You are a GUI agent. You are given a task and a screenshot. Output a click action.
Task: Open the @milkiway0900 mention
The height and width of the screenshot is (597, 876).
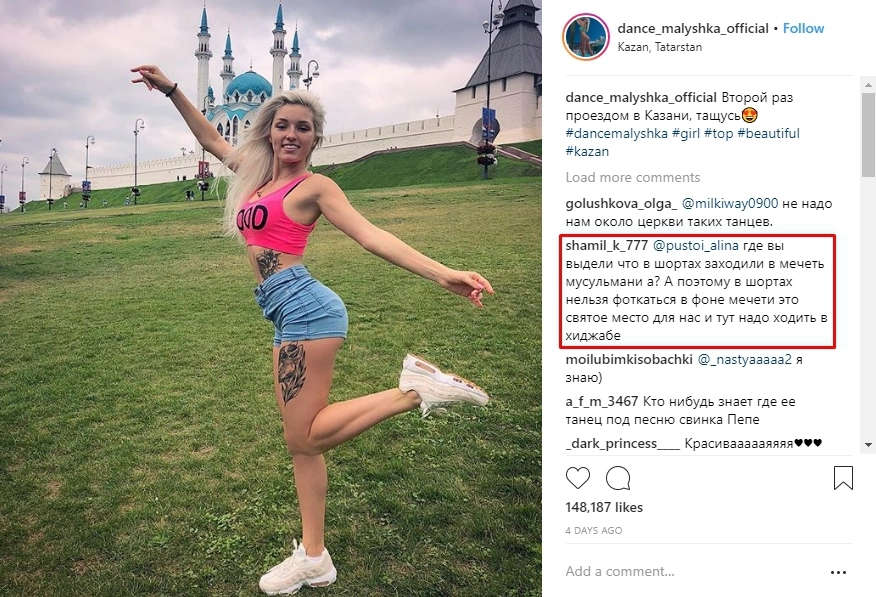730,204
